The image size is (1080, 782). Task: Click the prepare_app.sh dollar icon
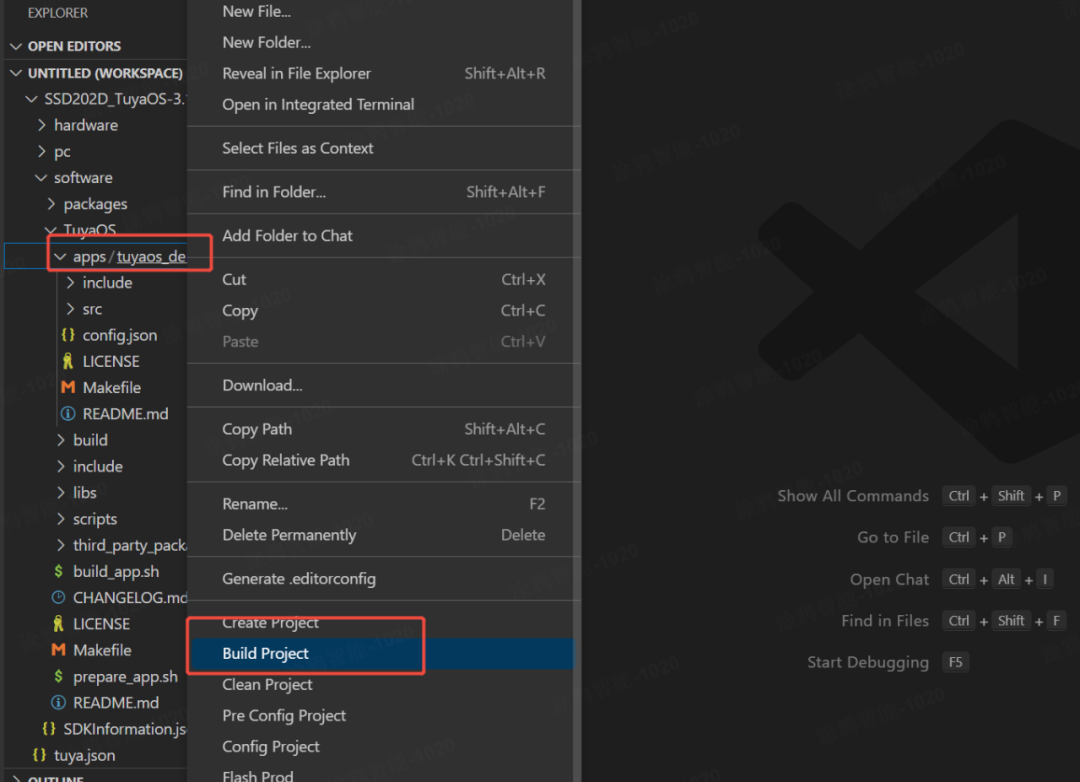coord(59,677)
